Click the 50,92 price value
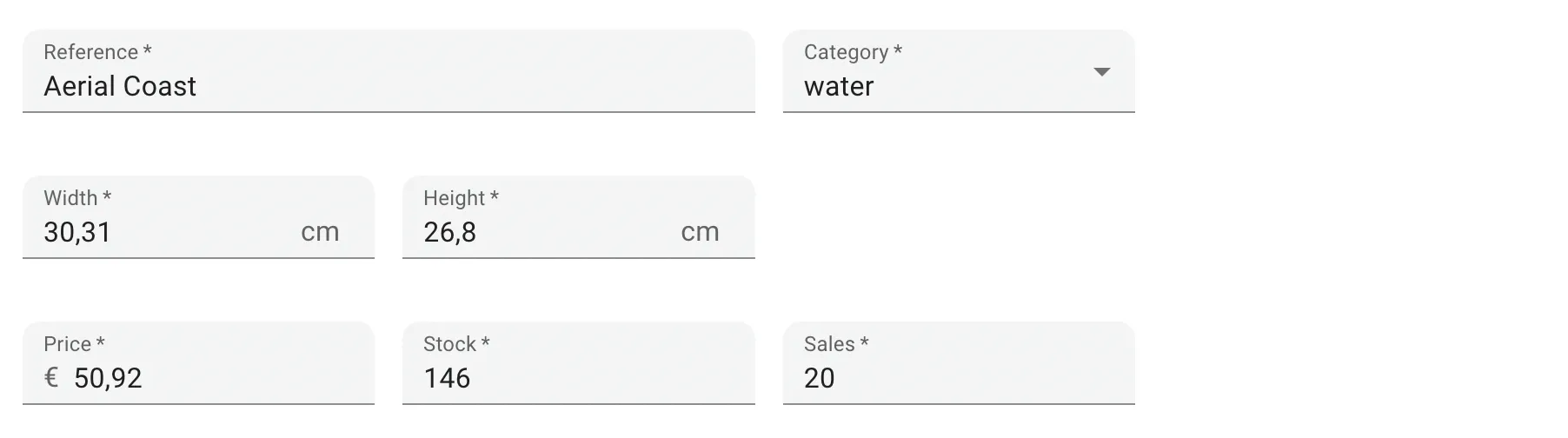The width and height of the screenshot is (1568, 438). (108, 378)
